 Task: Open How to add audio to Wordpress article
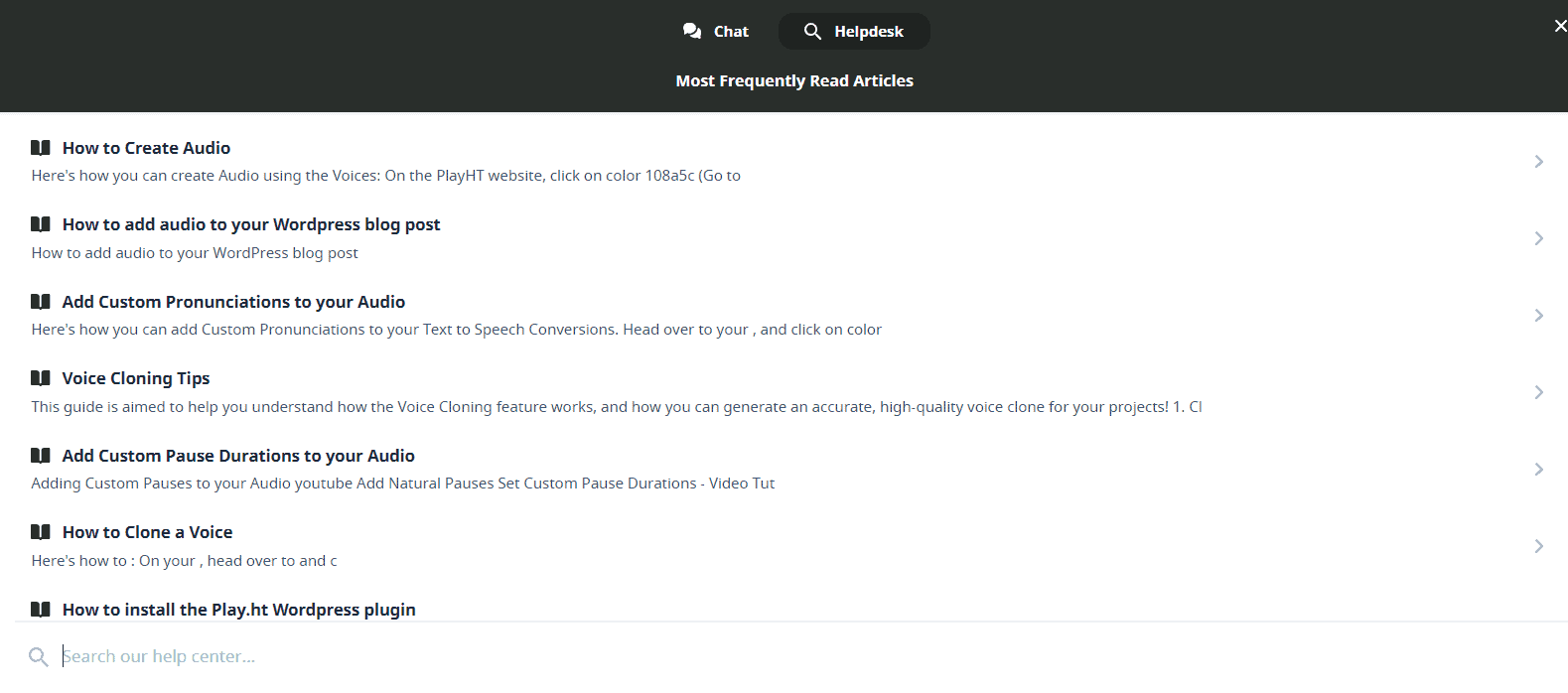tap(251, 225)
